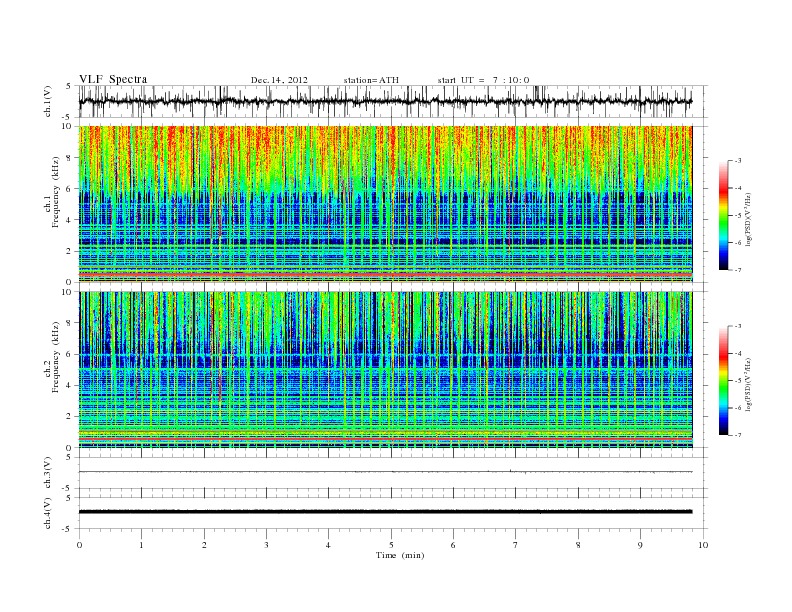Click the ch.2 spectrogram panel

385,370
